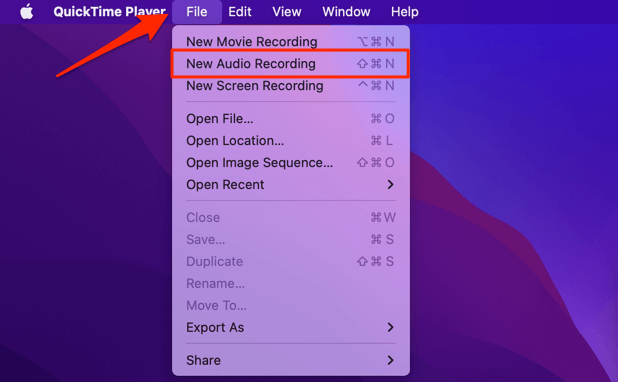Viewport: 618px width, 382px height.
Task: Choose New Movie Recording
Action: (291, 41)
